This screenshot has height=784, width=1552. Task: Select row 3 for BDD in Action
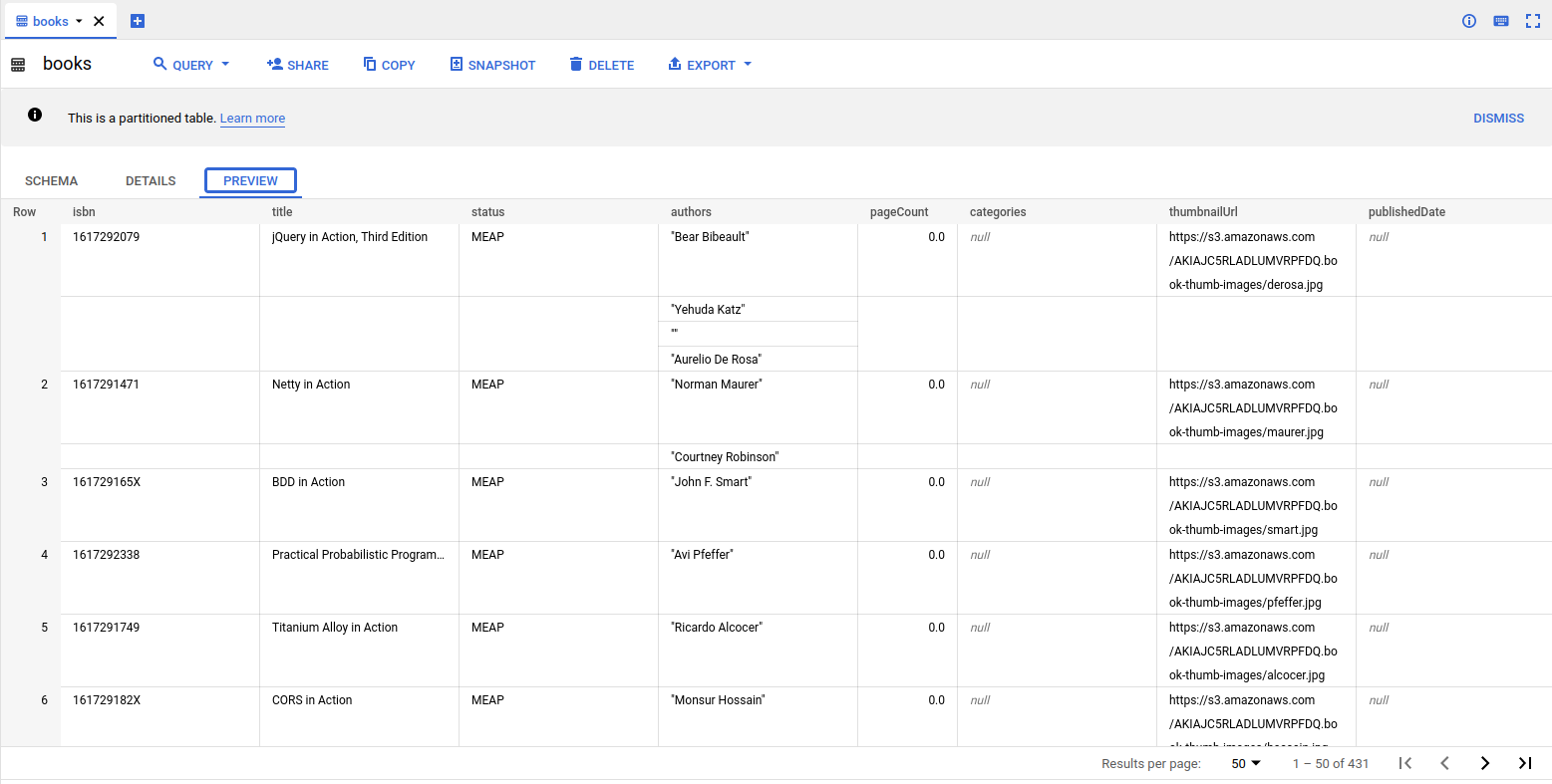coord(44,481)
